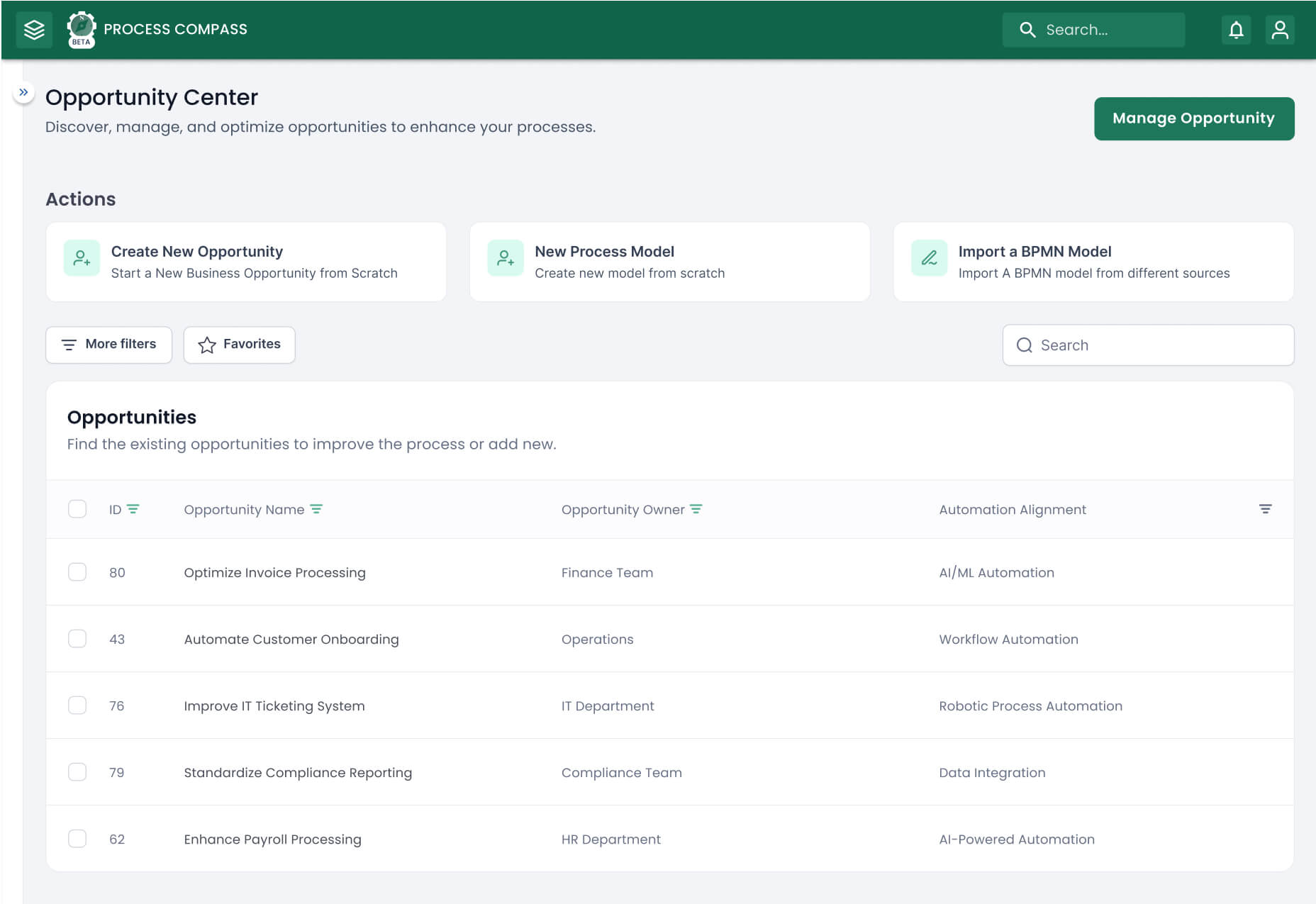The height and width of the screenshot is (904, 1316).
Task: Focus the opportunities Search box
Action: point(1148,345)
